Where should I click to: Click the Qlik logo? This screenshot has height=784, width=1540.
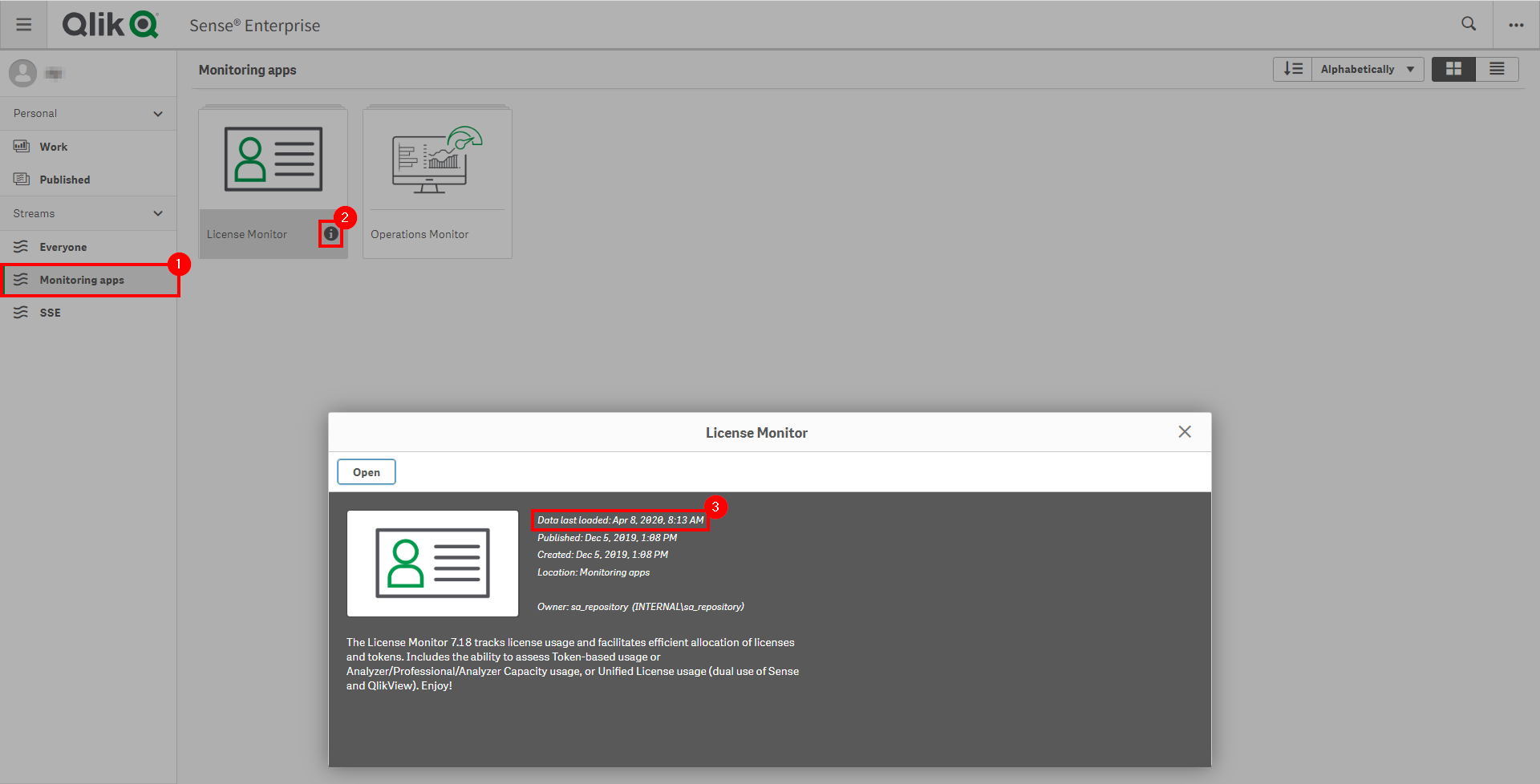[110, 24]
